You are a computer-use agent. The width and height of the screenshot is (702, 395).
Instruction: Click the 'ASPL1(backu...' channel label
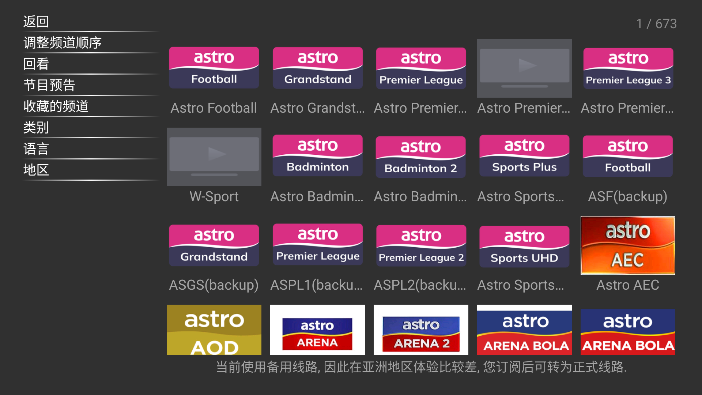pyautogui.click(x=317, y=285)
